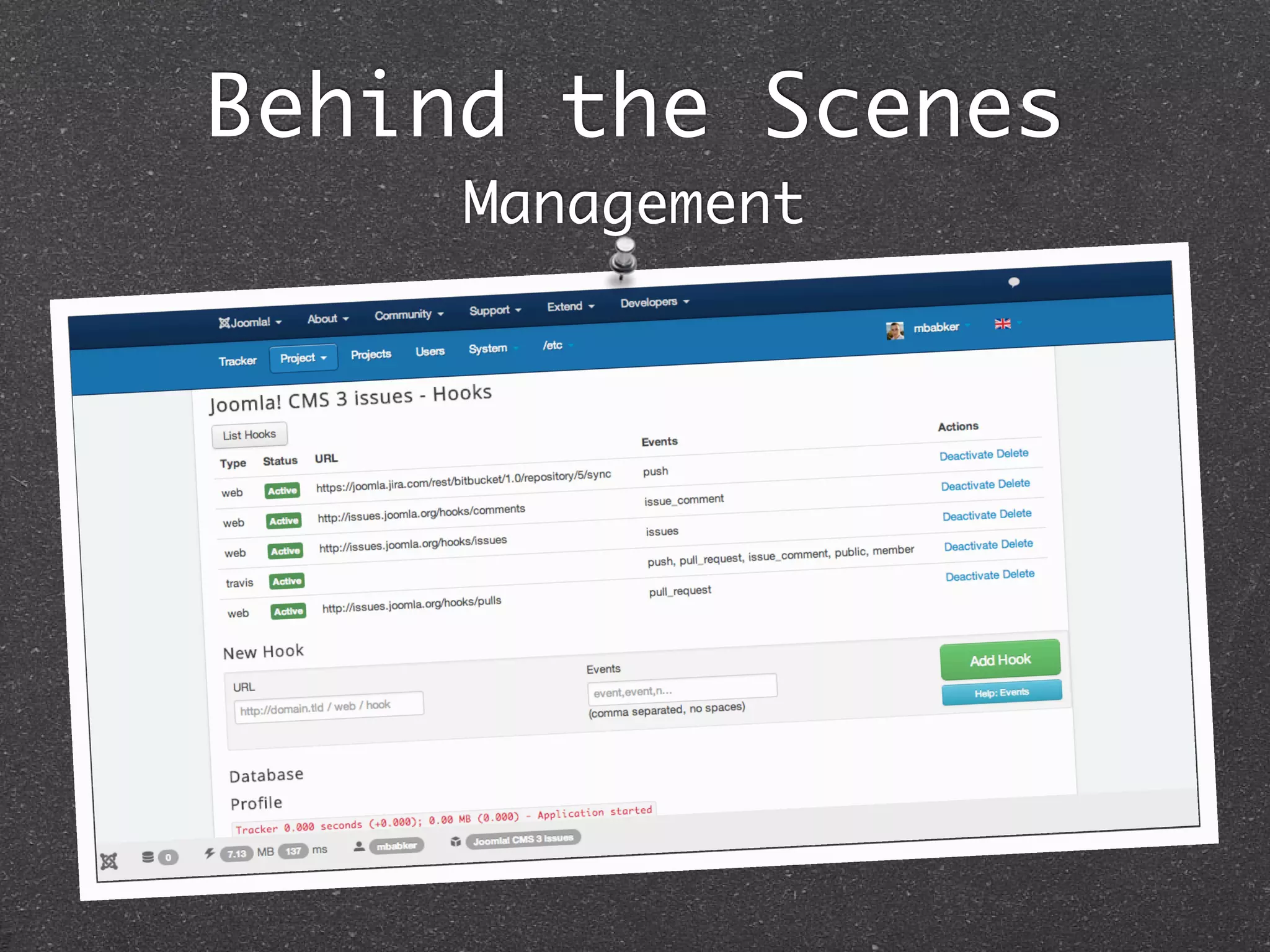Image resolution: width=1270 pixels, height=952 pixels.
Task: Click mbabker avatar picture in navbar
Action: click(895, 330)
